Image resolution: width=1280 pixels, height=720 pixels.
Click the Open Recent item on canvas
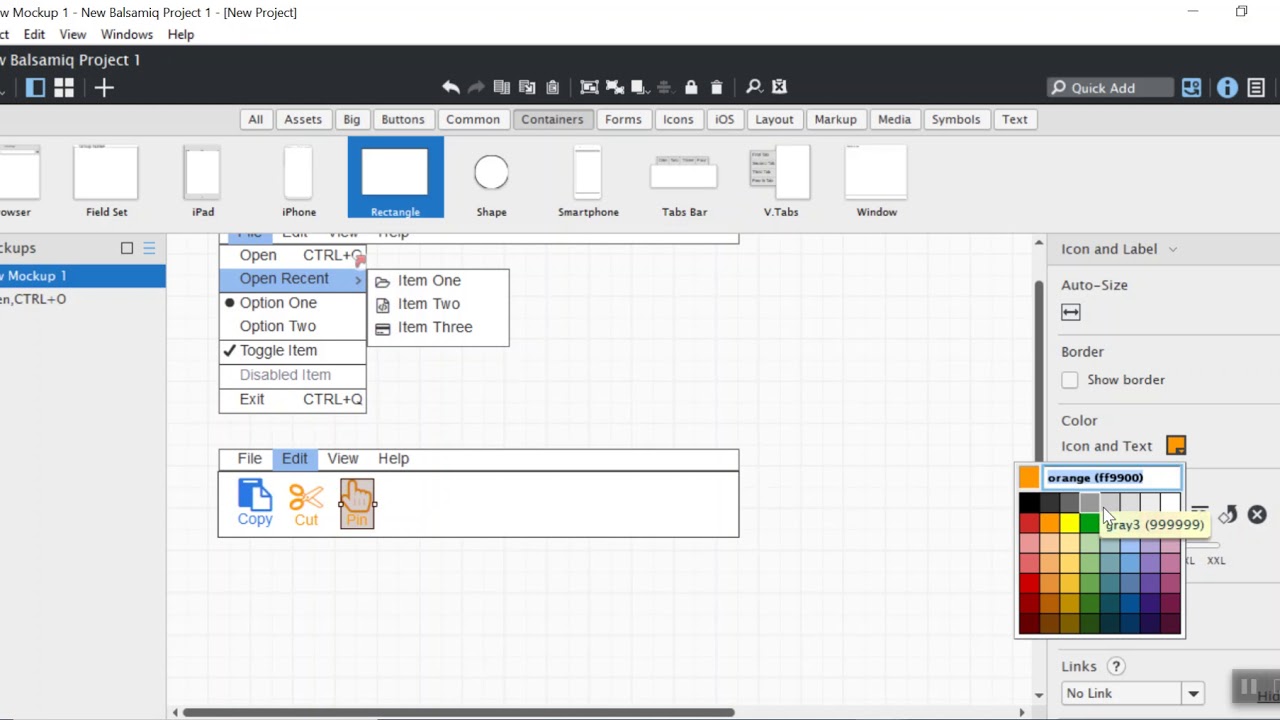[x=292, y=279]
